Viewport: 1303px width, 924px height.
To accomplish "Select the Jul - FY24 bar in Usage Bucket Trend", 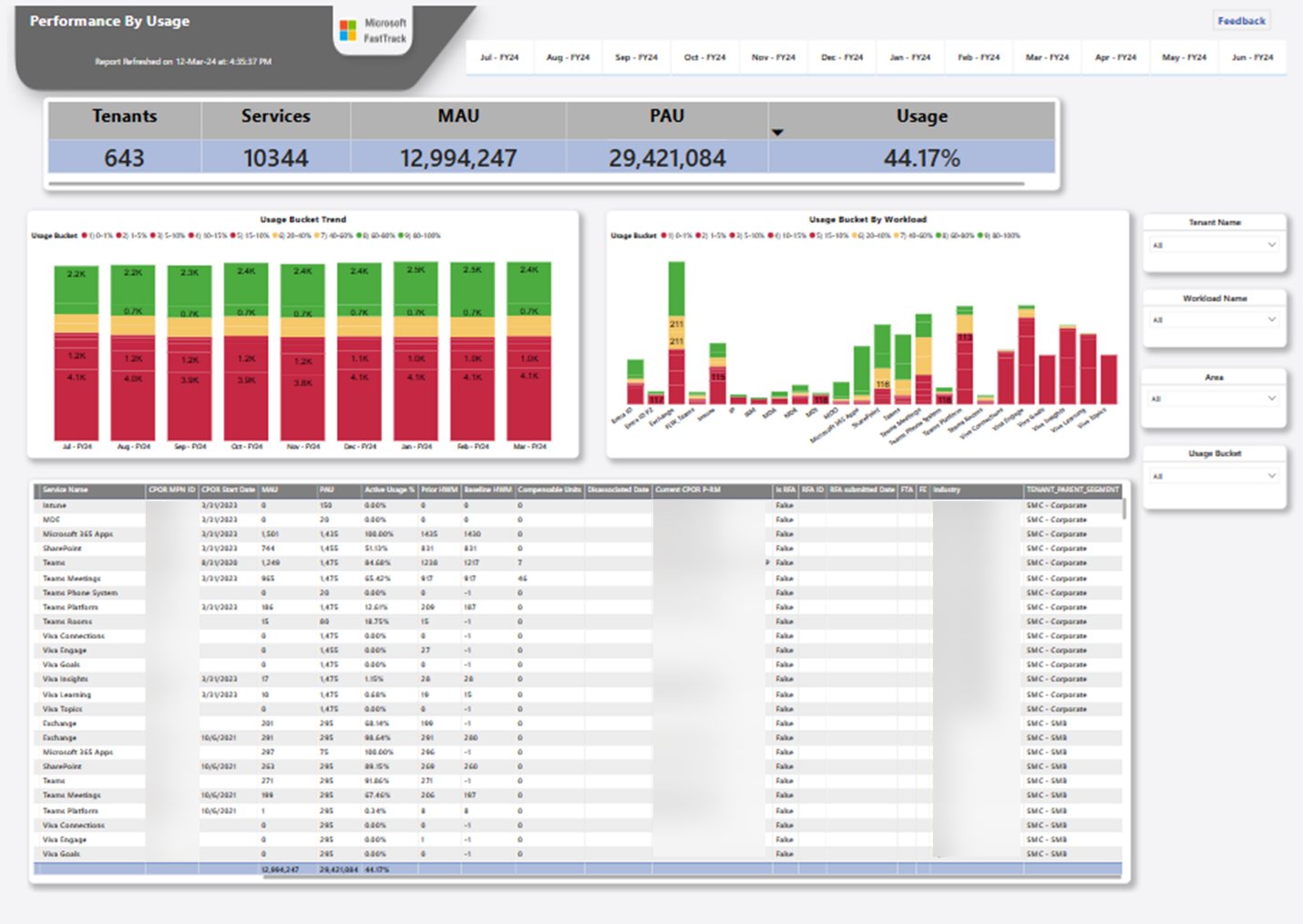I will [77, 354].
